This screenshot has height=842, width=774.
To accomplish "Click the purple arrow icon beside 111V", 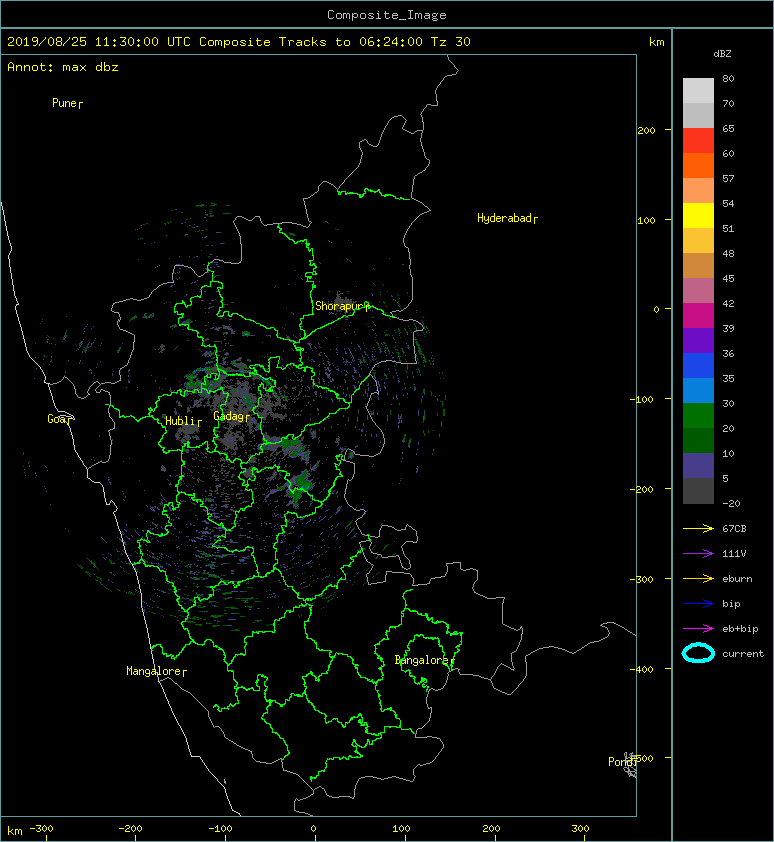I will pyautogui.click(x=698, y=554).
